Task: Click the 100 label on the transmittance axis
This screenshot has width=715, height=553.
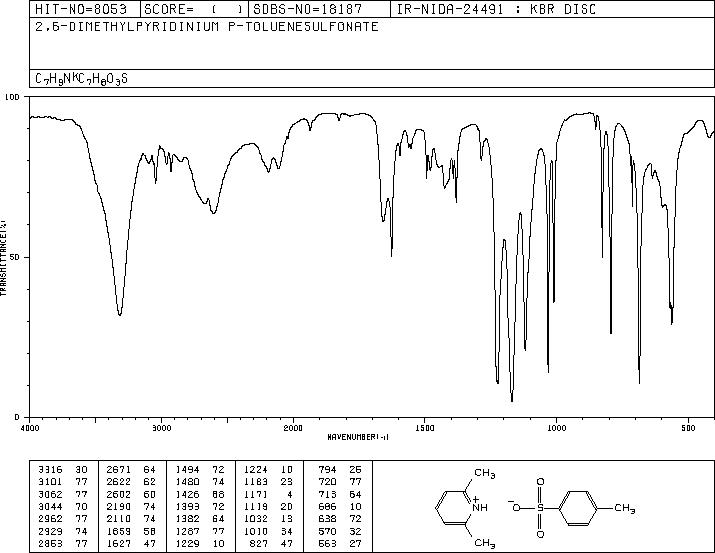Action: [x=13, y=97]
